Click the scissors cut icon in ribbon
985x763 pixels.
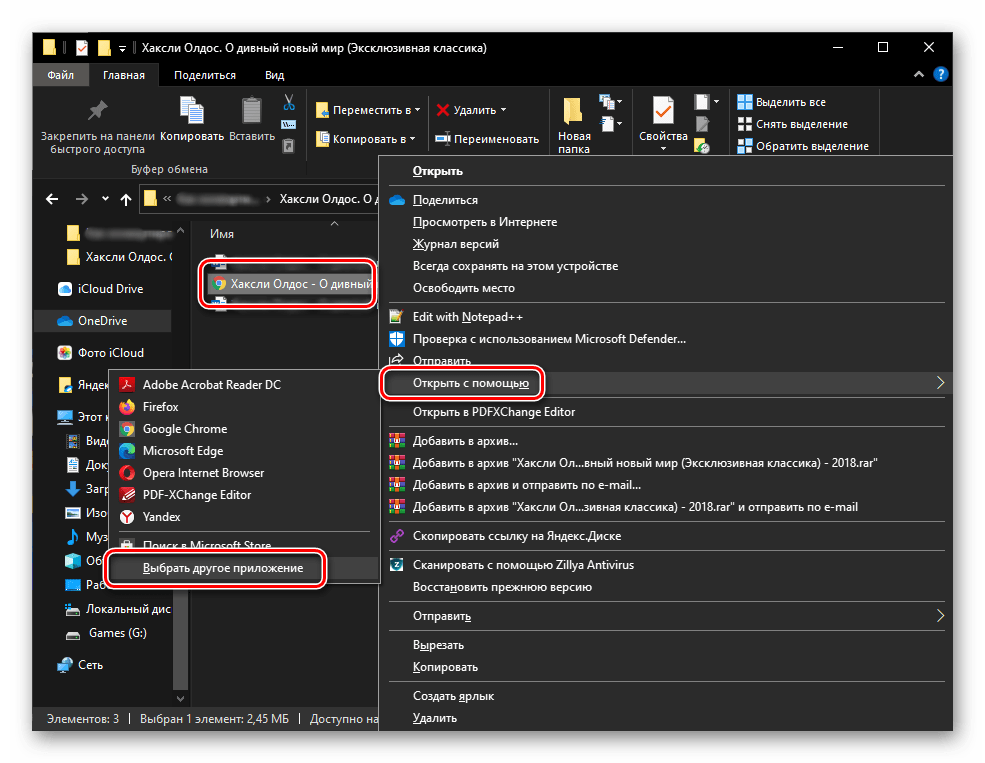pos(289,102)
